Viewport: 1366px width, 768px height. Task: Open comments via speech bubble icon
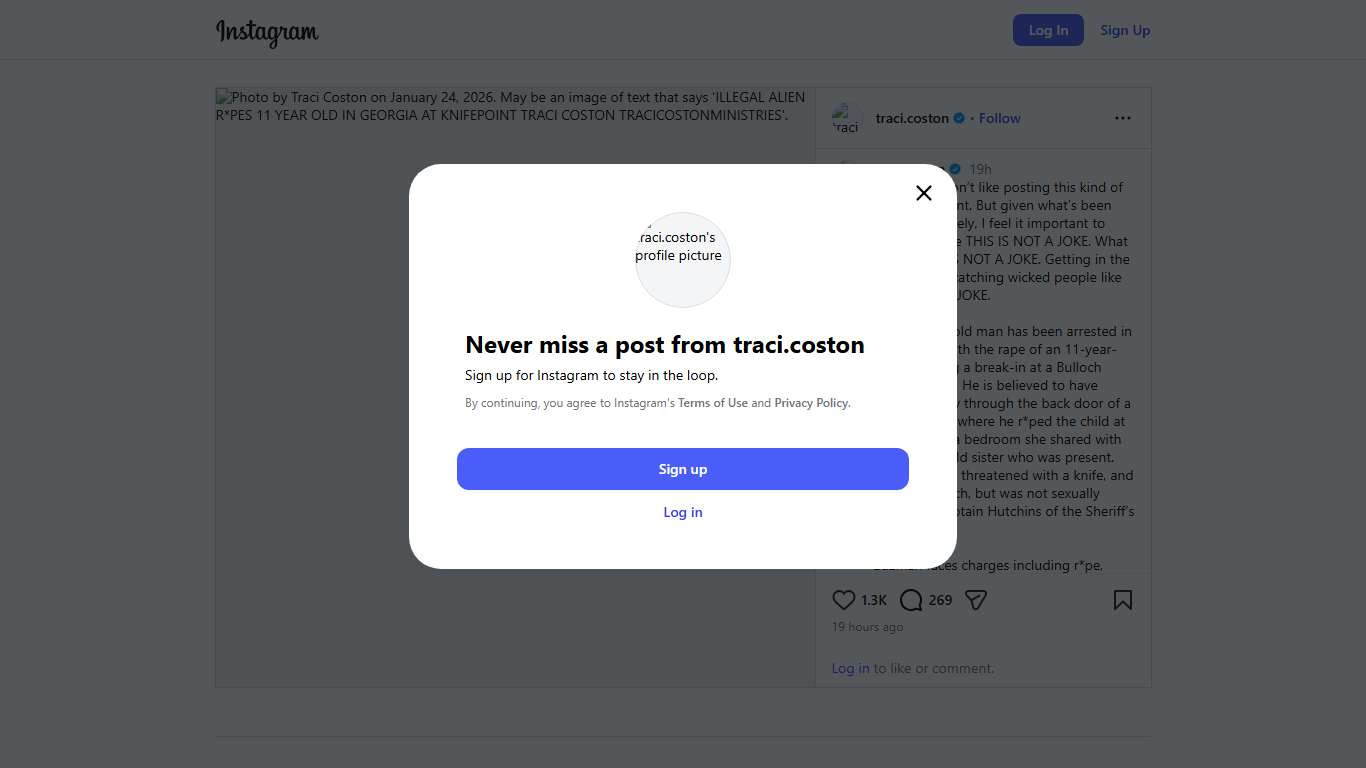tap(911, 600)
